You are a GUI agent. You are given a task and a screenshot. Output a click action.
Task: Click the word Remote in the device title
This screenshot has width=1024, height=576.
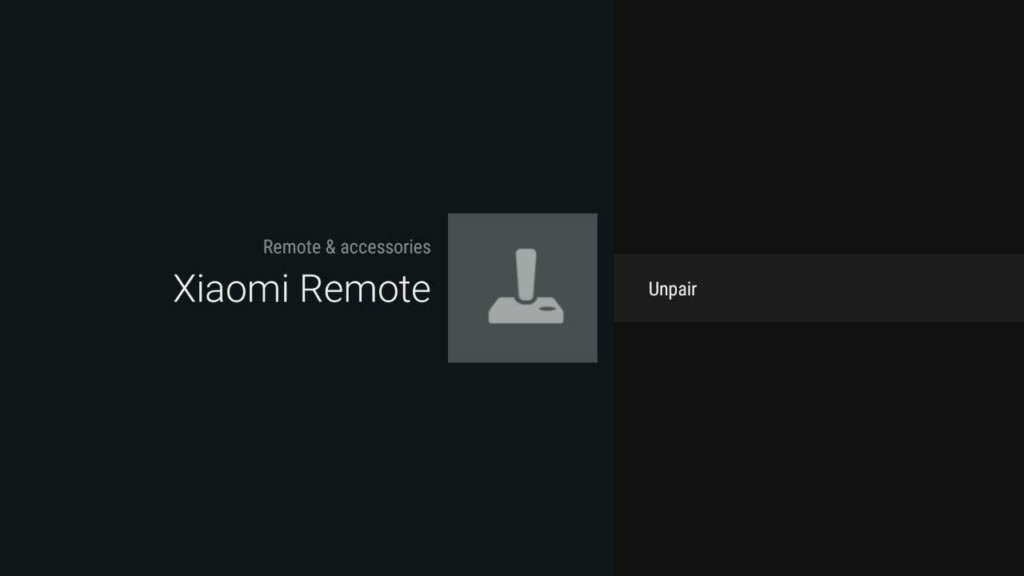[365, 289]
